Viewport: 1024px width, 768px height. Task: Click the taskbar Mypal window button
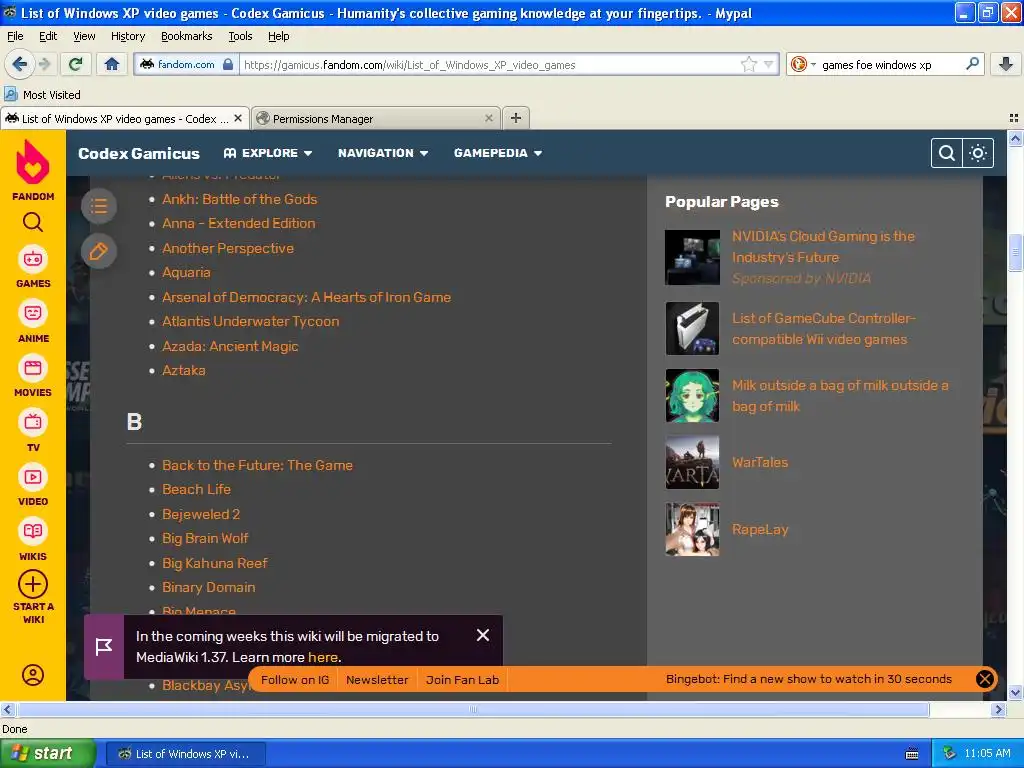tap(185, 754)
